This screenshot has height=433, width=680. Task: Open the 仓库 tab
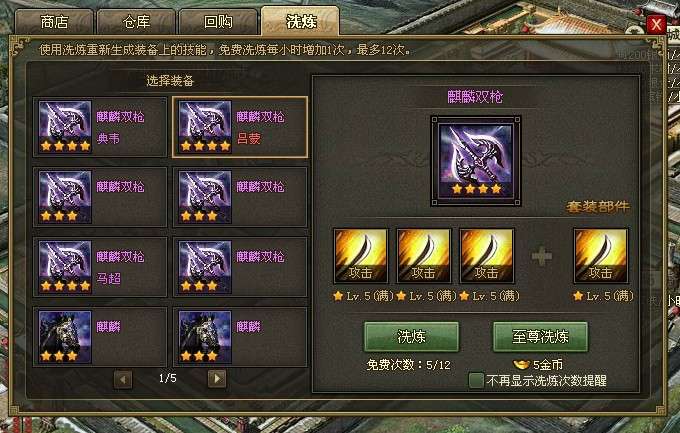(136, 22)
